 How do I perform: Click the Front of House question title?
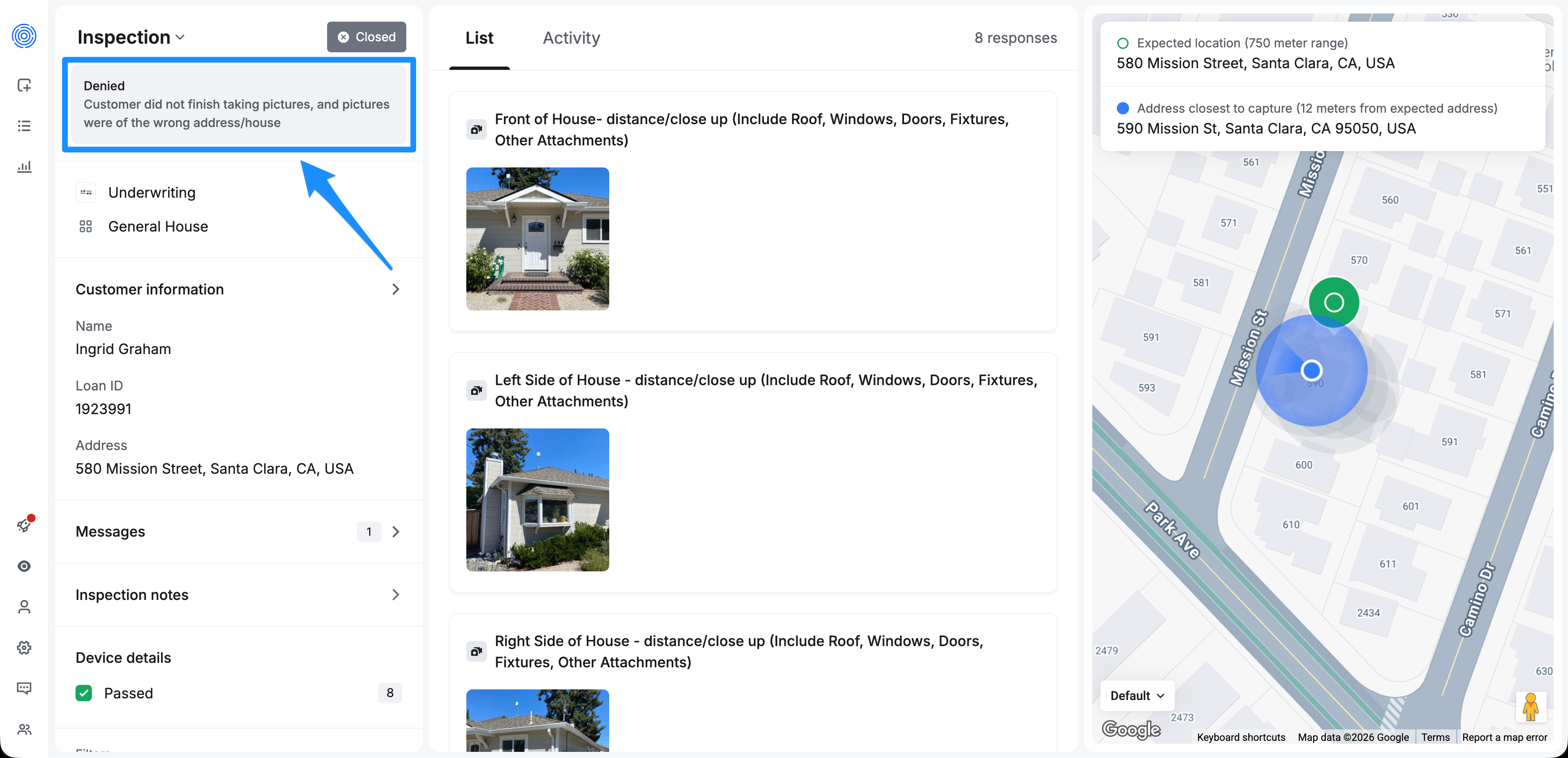[x=752, y=130]
